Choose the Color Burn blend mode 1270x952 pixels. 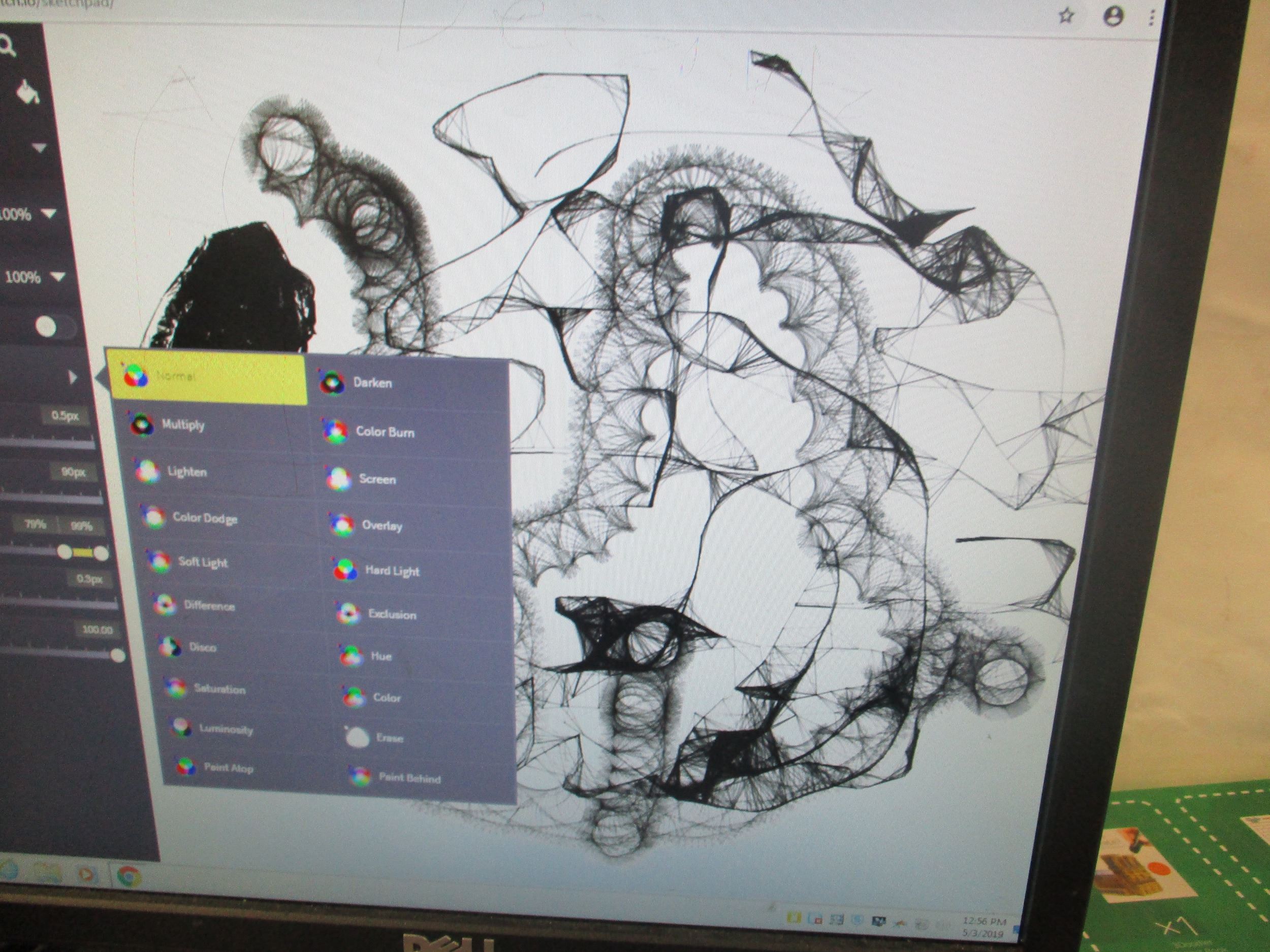pyautogui.click(x=384, y=432)
